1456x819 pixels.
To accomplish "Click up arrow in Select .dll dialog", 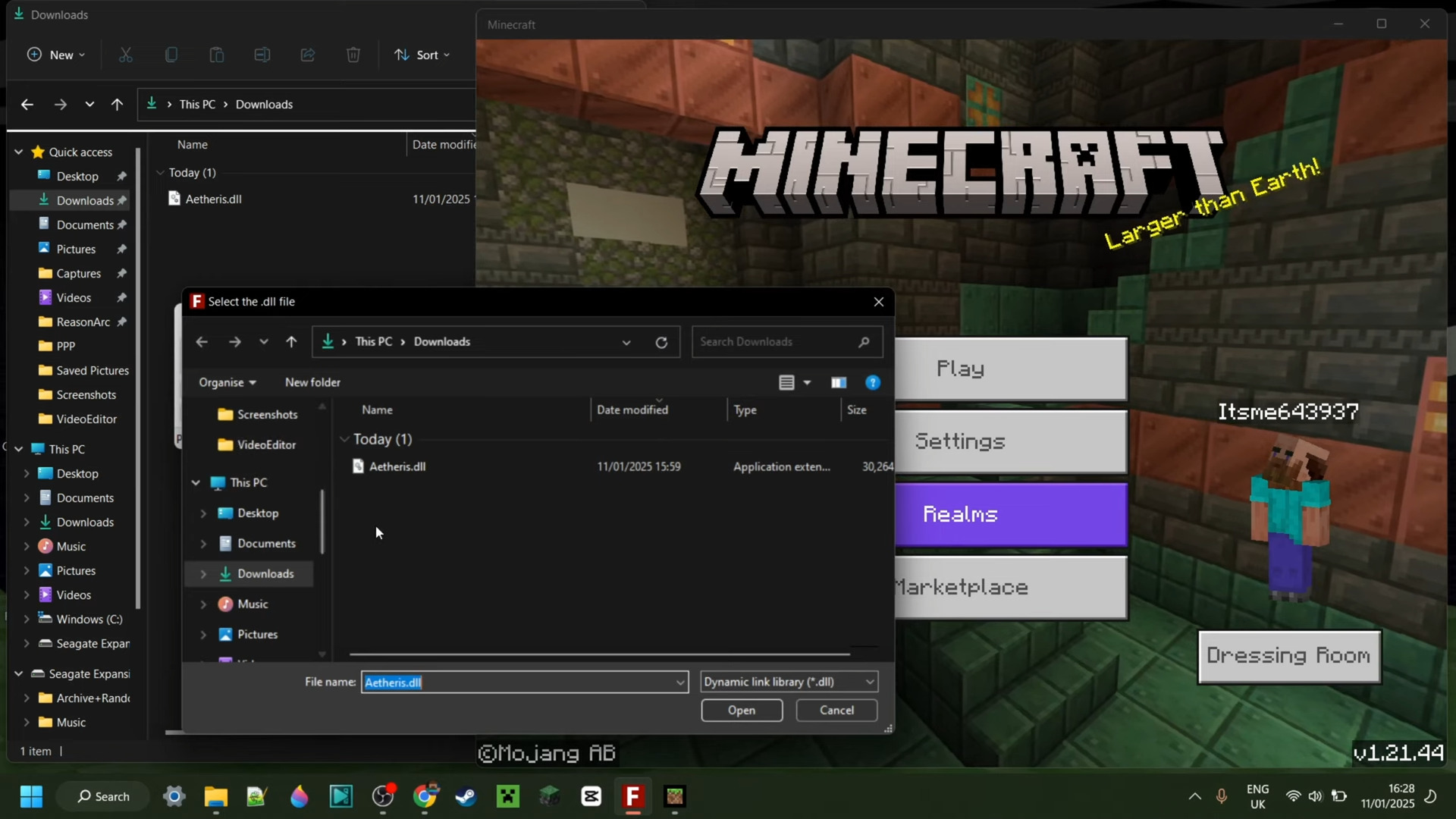I will pos(291,342).
